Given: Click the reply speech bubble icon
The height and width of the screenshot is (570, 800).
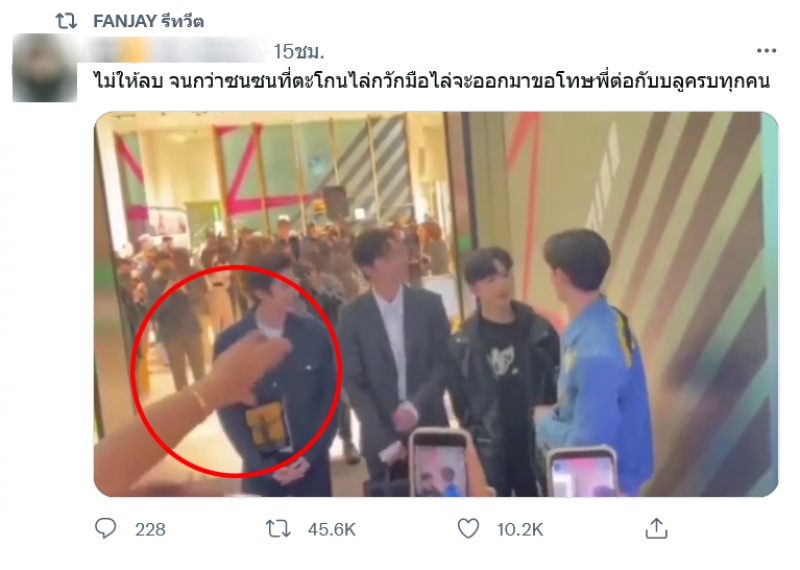Looking at the screenshot, I should (106, 529).
